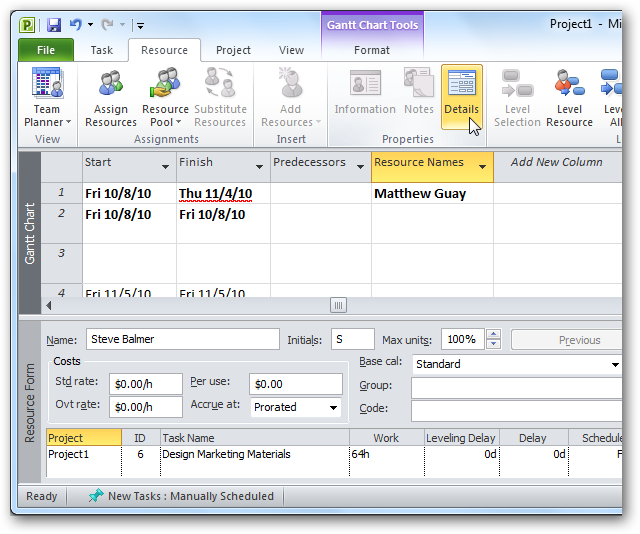Click the Code input field
This screenshot has width=640, height=534.
pos(517,411)
